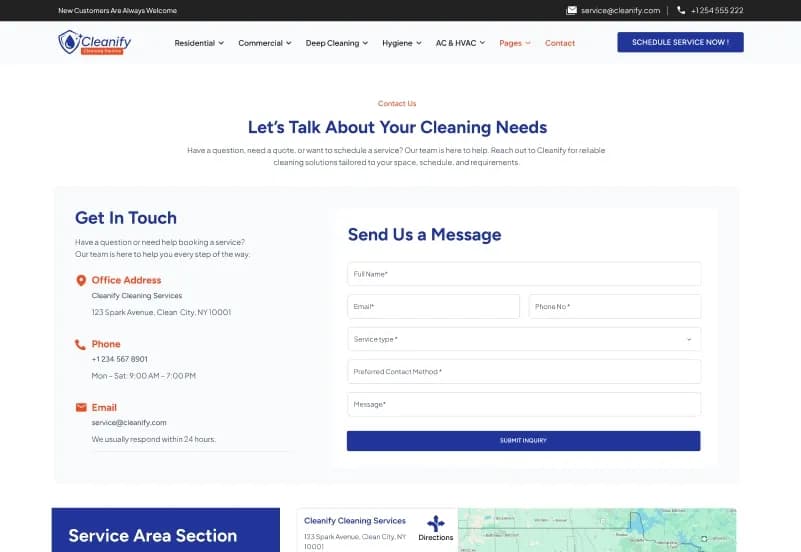
Task: Expand the Hygiene menu chevron
Action: click(x=419, y=43)
